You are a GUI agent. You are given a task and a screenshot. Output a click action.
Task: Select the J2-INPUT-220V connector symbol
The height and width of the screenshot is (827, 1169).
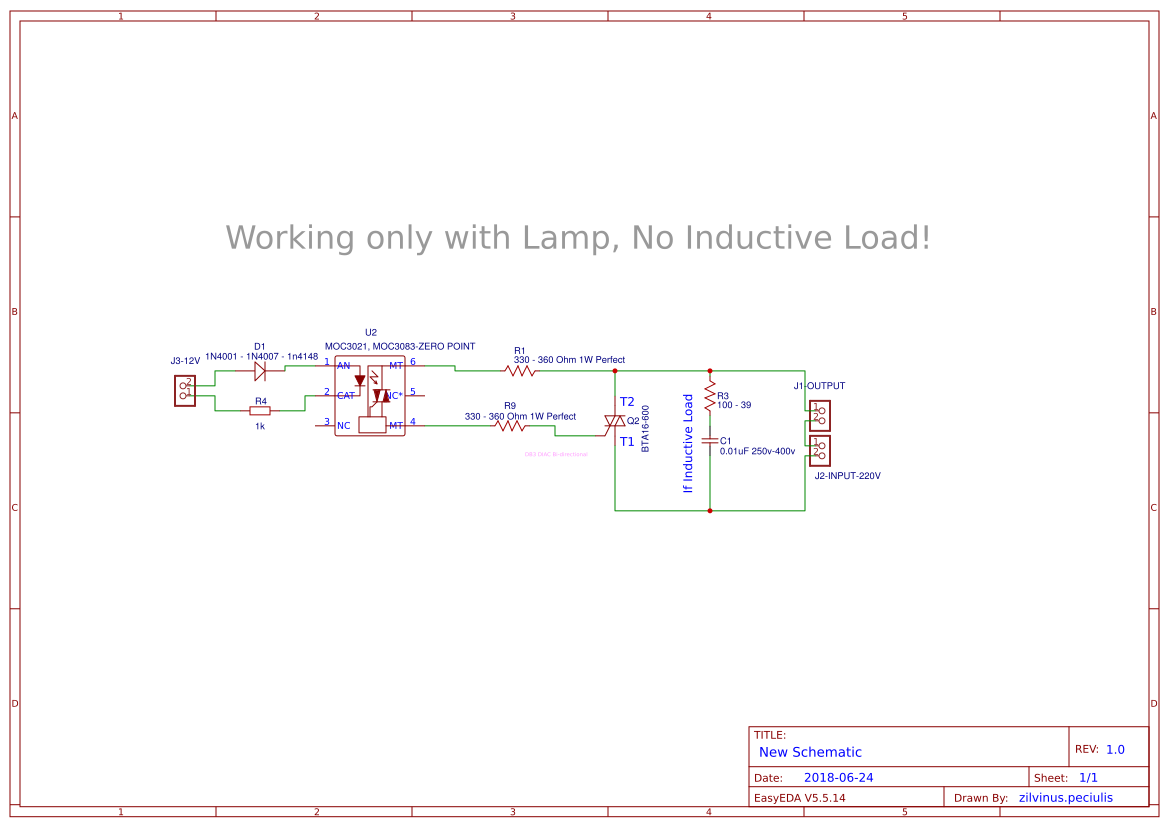click(x=818, y=451)
